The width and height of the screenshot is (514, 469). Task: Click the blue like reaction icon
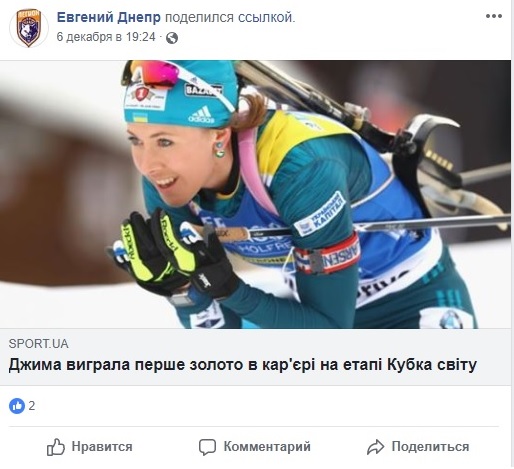coord(17,406)
